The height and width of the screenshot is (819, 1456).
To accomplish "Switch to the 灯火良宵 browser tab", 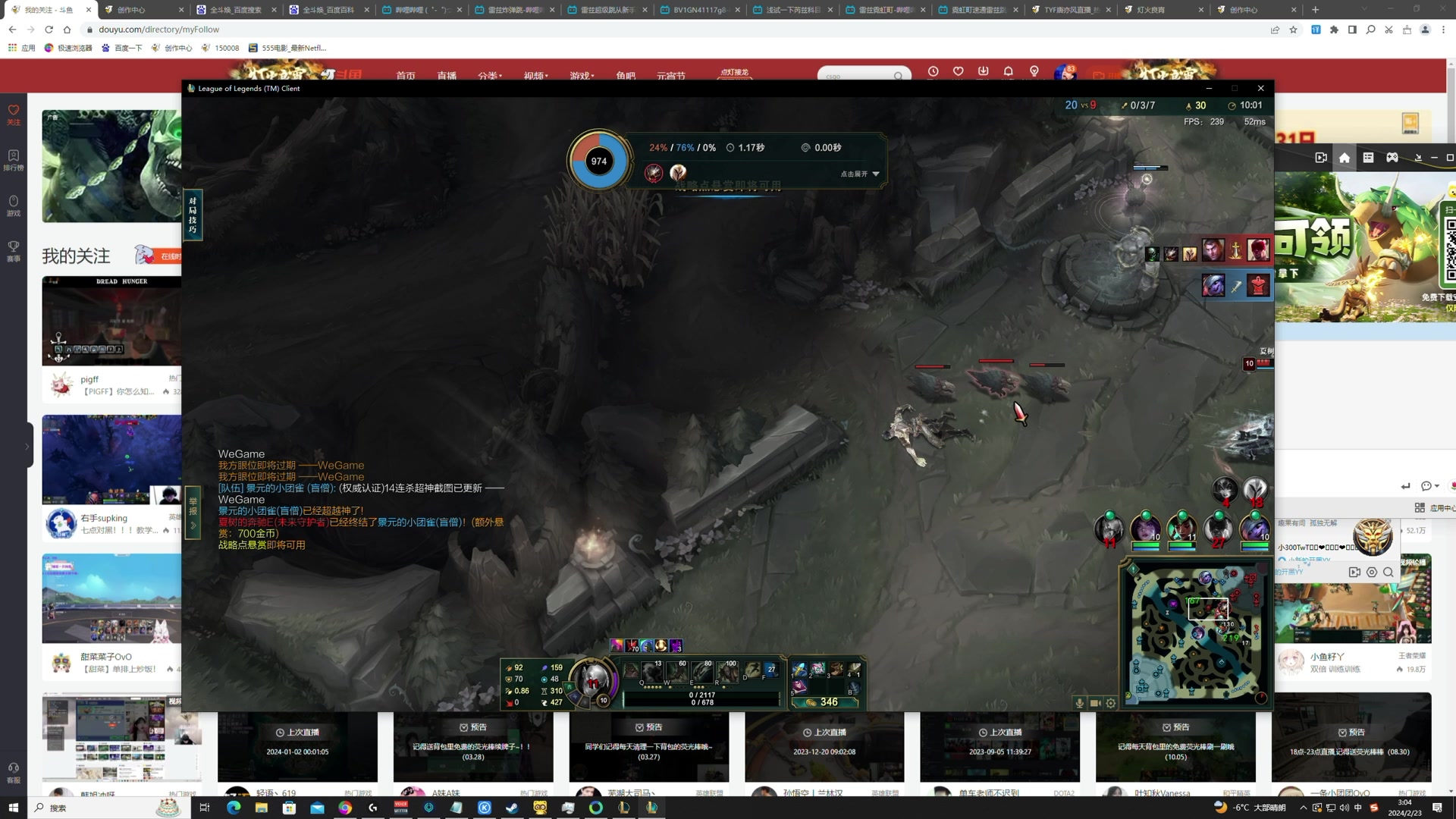I will (x=1164, y=10).
